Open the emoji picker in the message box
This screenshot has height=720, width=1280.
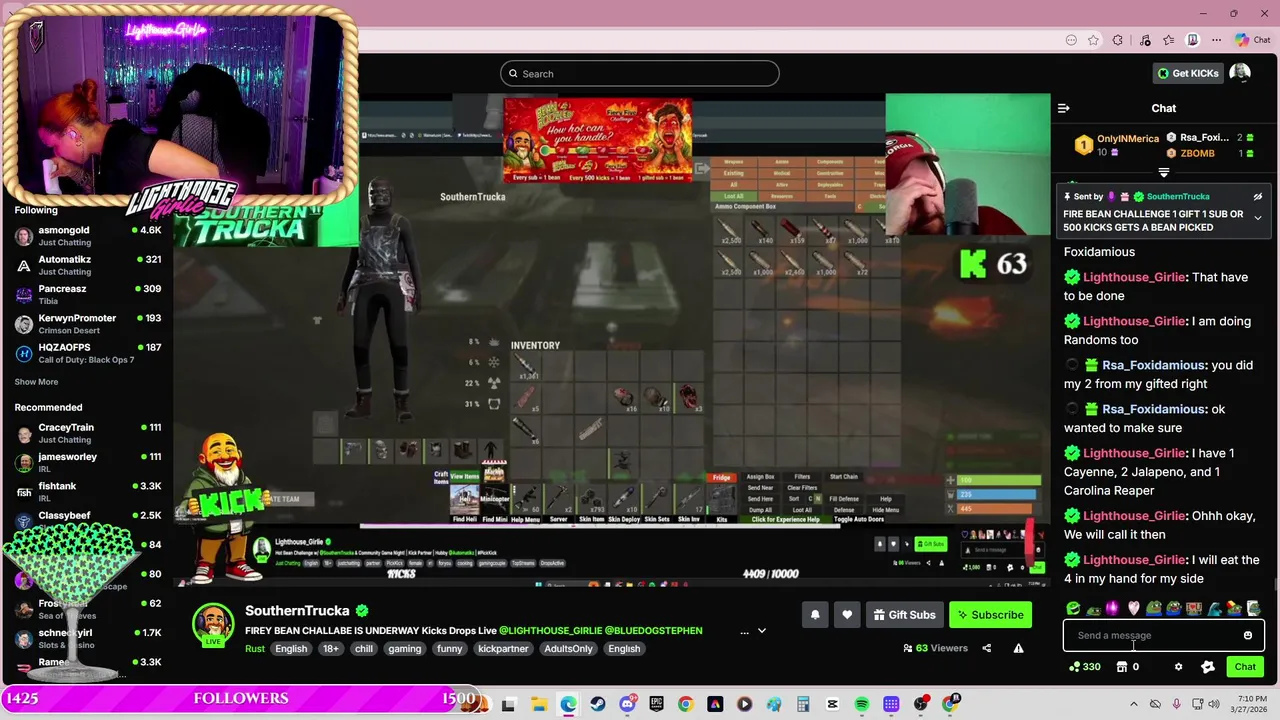pos(1247,635)
